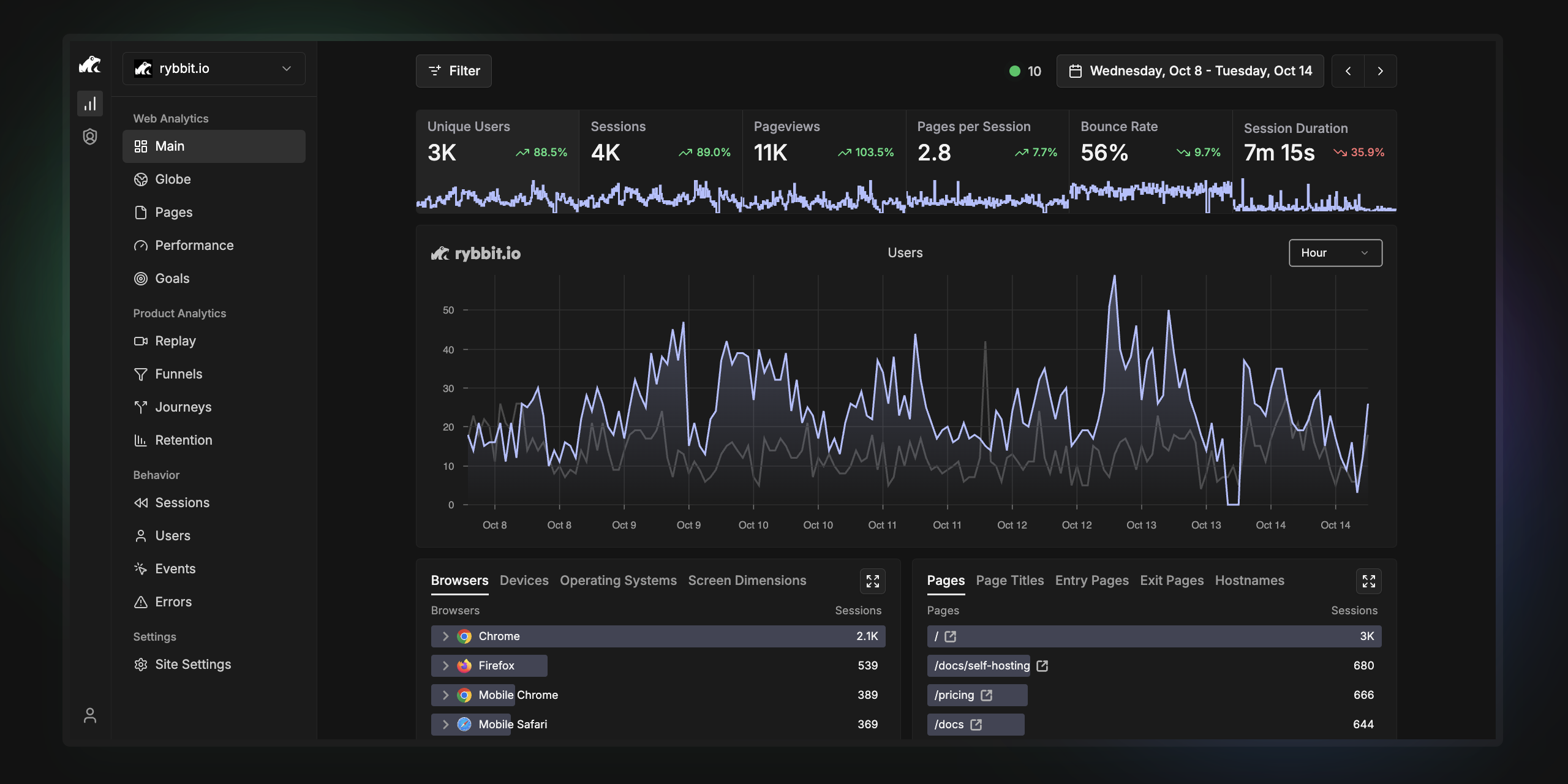Click the Filter button
1568x784 pixels.
[454, 71]
